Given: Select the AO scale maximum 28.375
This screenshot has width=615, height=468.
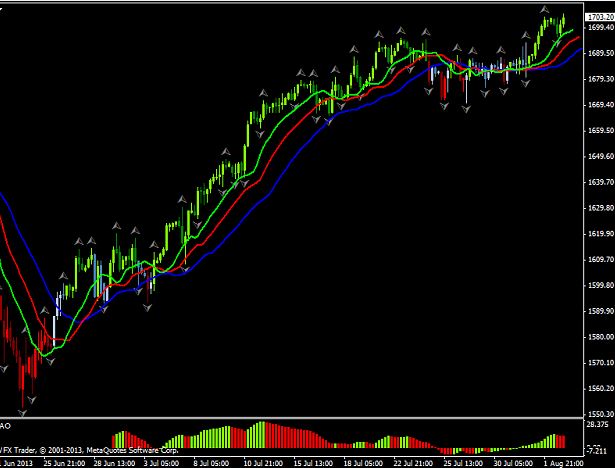Looking at the screenshot, I should (599, 424).
